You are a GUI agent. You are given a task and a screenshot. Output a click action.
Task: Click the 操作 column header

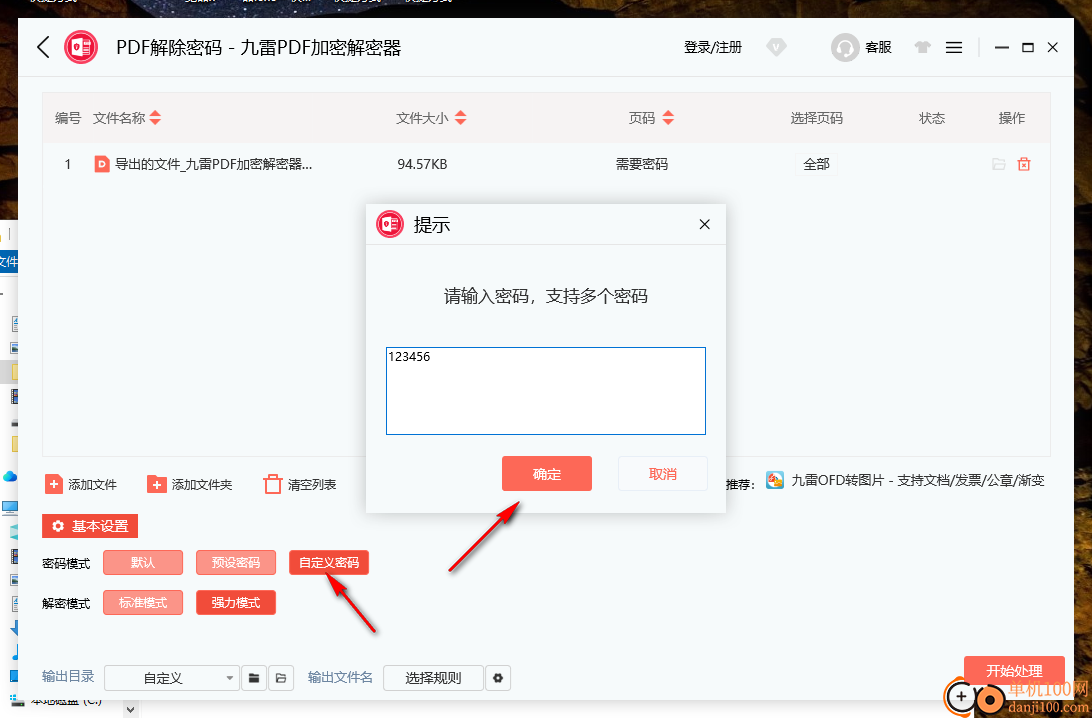[1011, 118]
